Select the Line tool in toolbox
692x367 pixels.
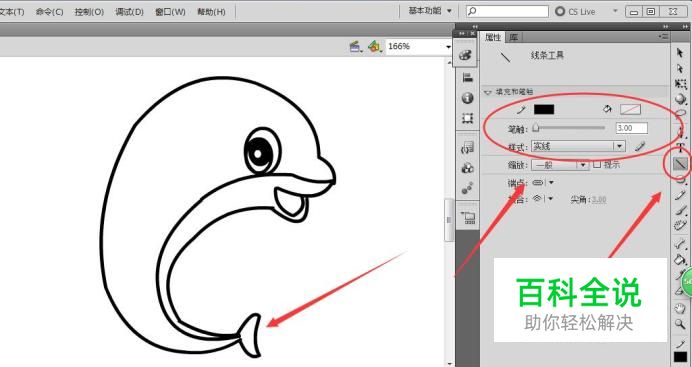click(680, 164)
